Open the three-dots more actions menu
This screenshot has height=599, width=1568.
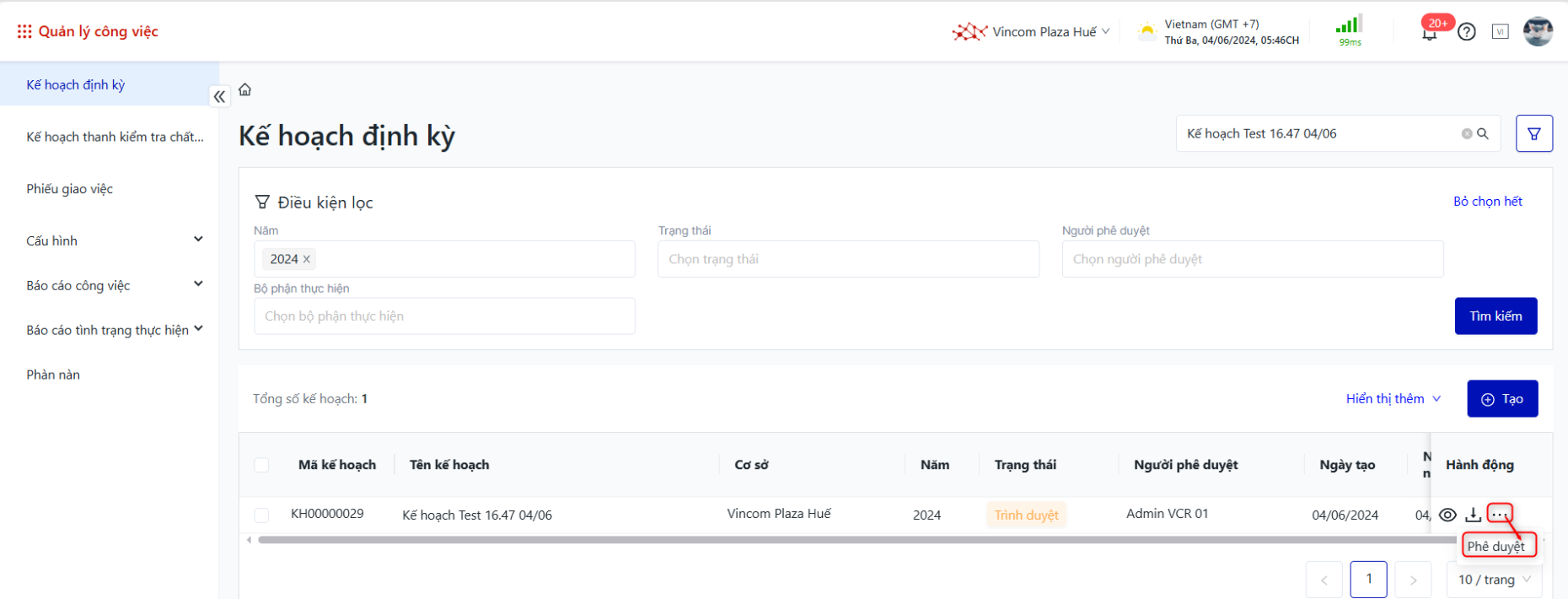1499,514
